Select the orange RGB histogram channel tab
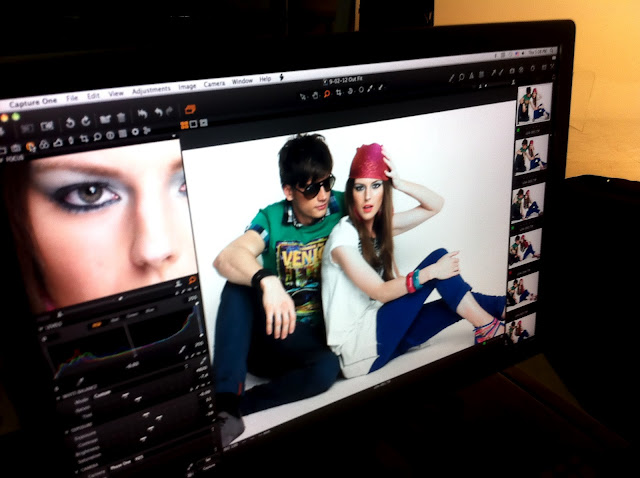Image resolution: width=640 pixels, height=478 pixels. click(x=96, y=325)
